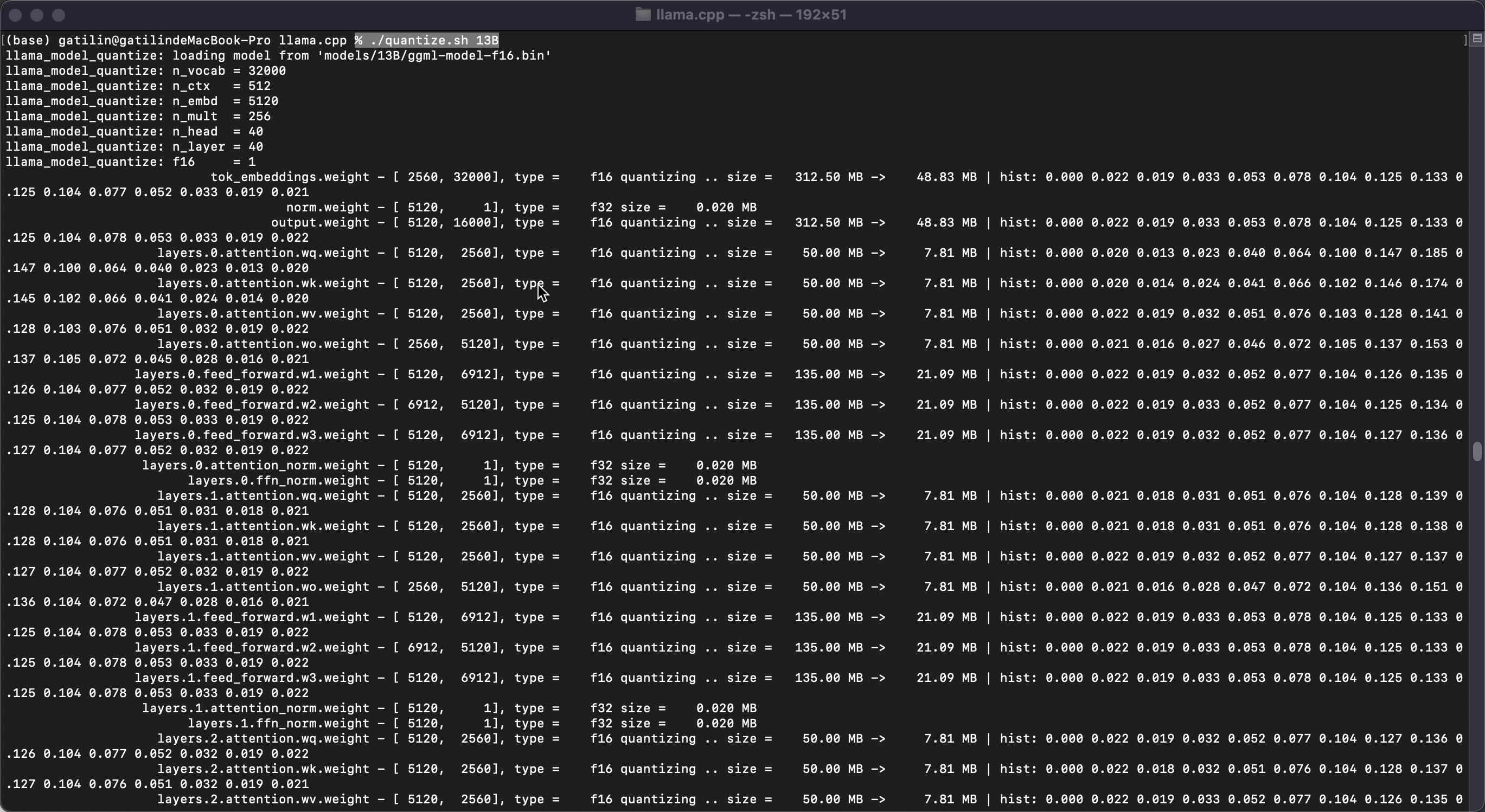Click the yellow minimize window button
Image resolution: width=1485 pixels, height=812 pixels.
pos(37,15)
